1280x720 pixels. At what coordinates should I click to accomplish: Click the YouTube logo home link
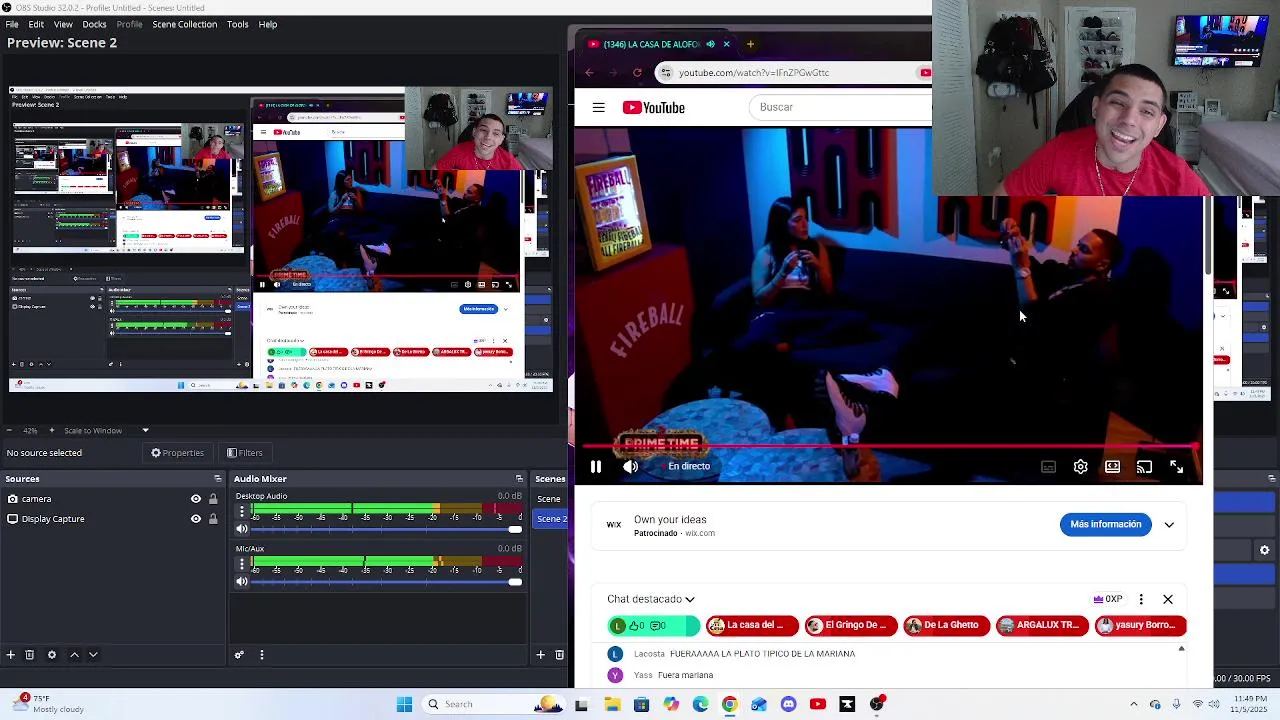[654, 108]
